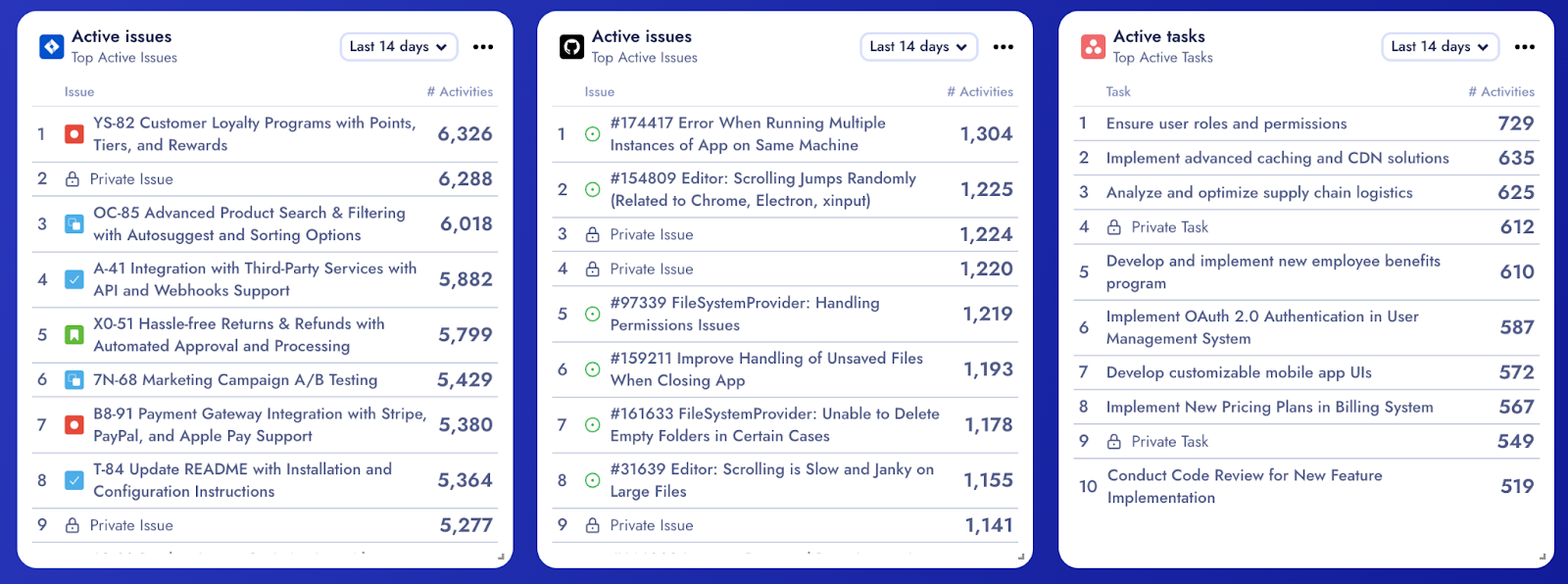Click the # Activities column header in tasks panel

coord(1501,91)
